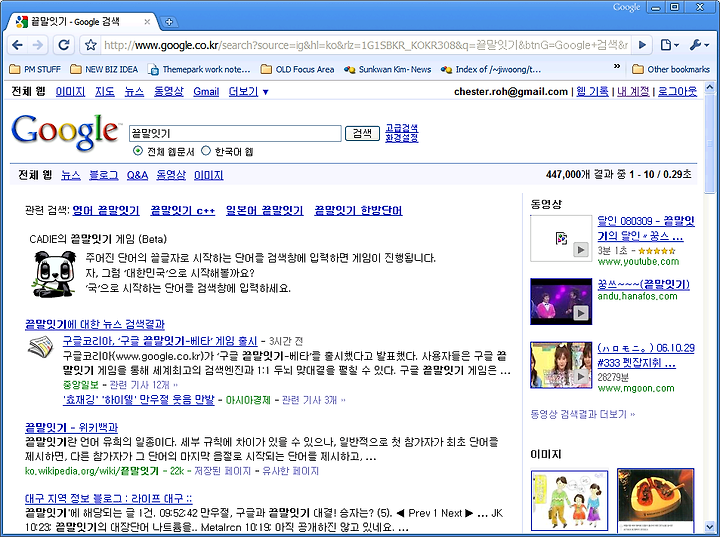Screen dimensions: 720x537
Task: Click the 동영상 검색결과 더보기 link
Action: tap(582, 414)
